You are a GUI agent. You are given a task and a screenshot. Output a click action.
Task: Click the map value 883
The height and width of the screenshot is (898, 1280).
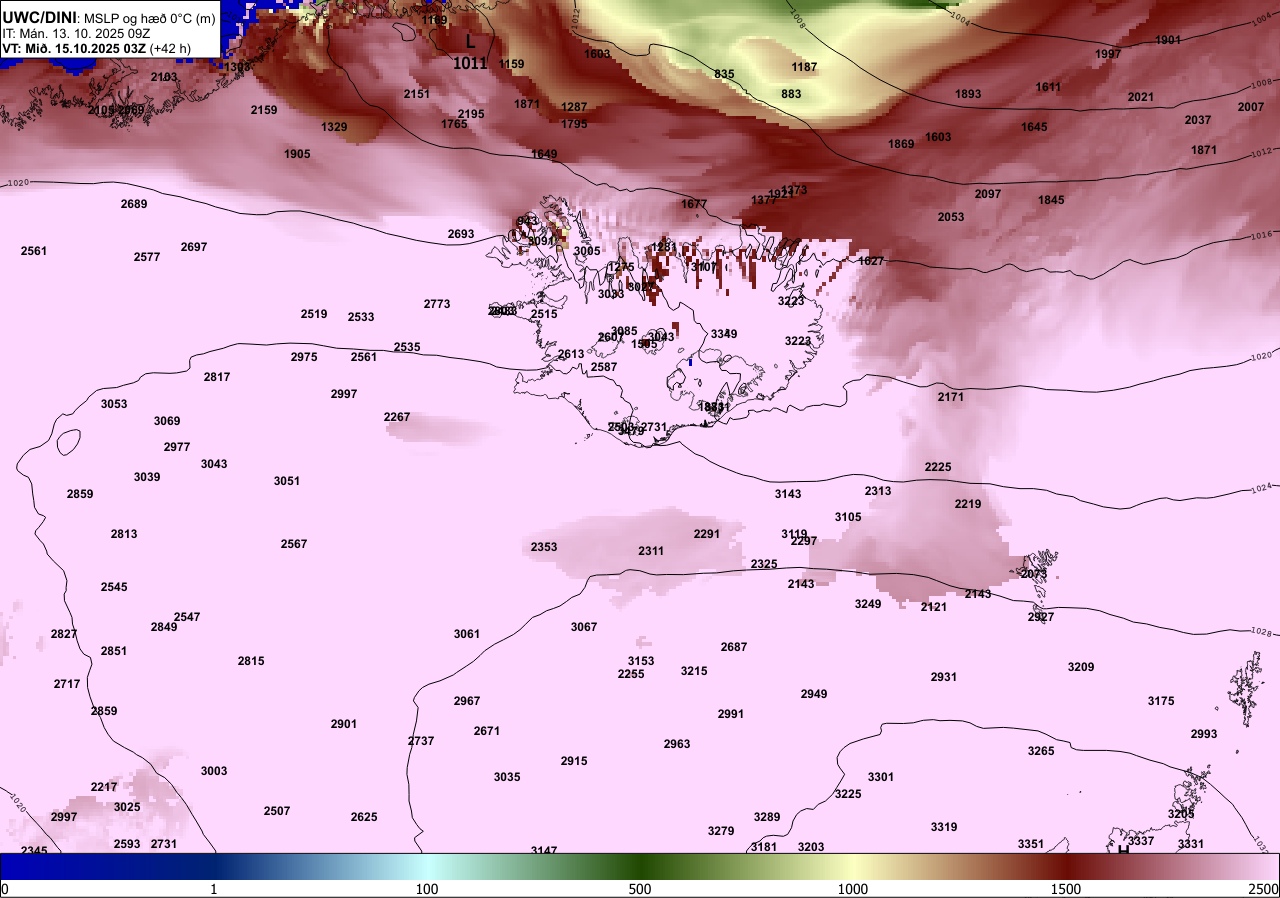coord(791,94)
